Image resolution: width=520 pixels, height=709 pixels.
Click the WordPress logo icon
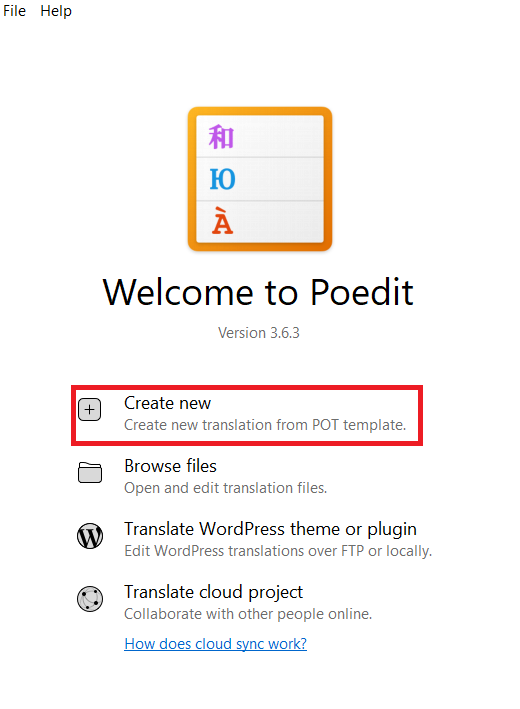coord(90,536)
